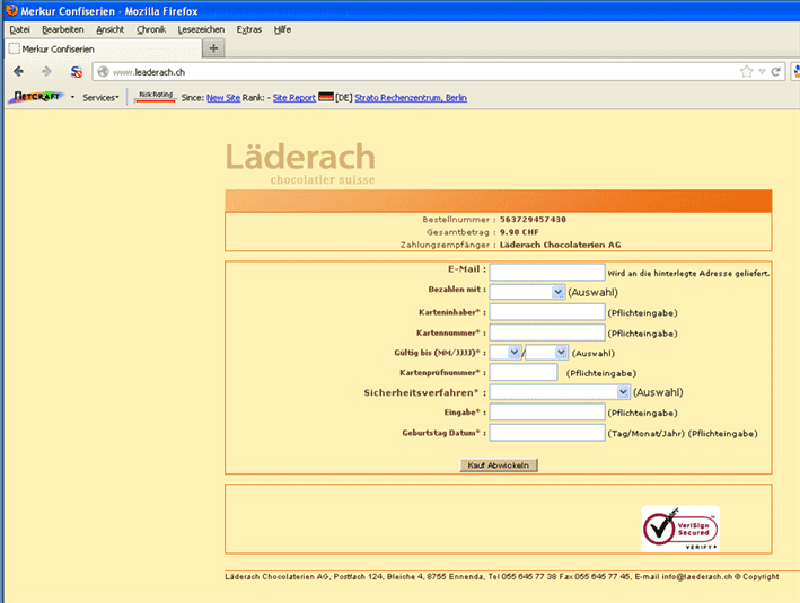This screenshot has width=800, height=603.
Task: Click the red S extension icon beside Forward
Action: tap(76, 72)
